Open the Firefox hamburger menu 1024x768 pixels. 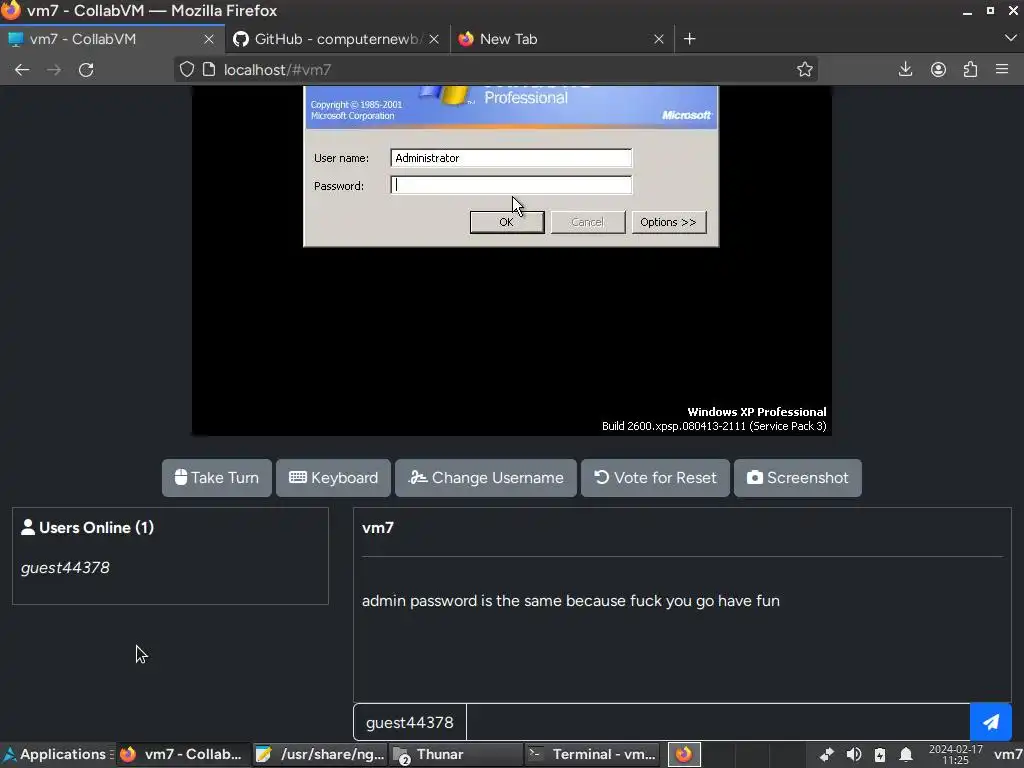pos(1002,69)
